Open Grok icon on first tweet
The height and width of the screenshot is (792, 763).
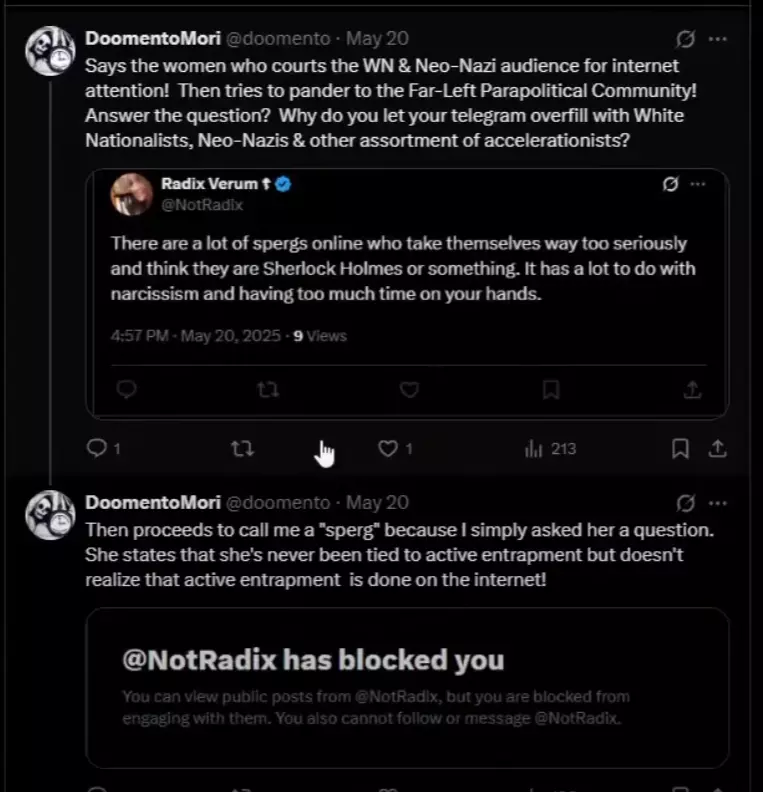[685, 39]
